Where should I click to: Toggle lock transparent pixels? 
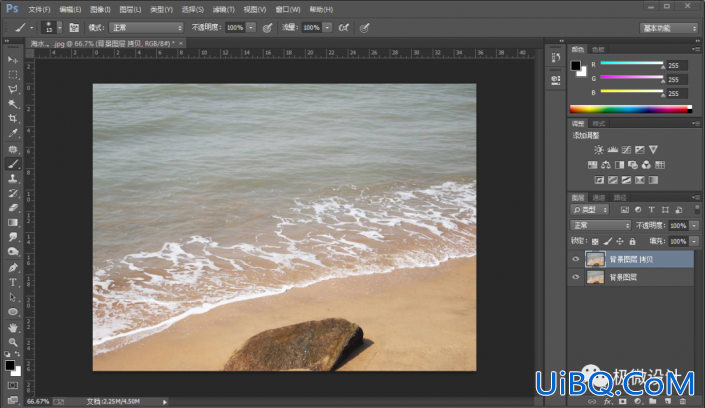(x=595, y=242)
